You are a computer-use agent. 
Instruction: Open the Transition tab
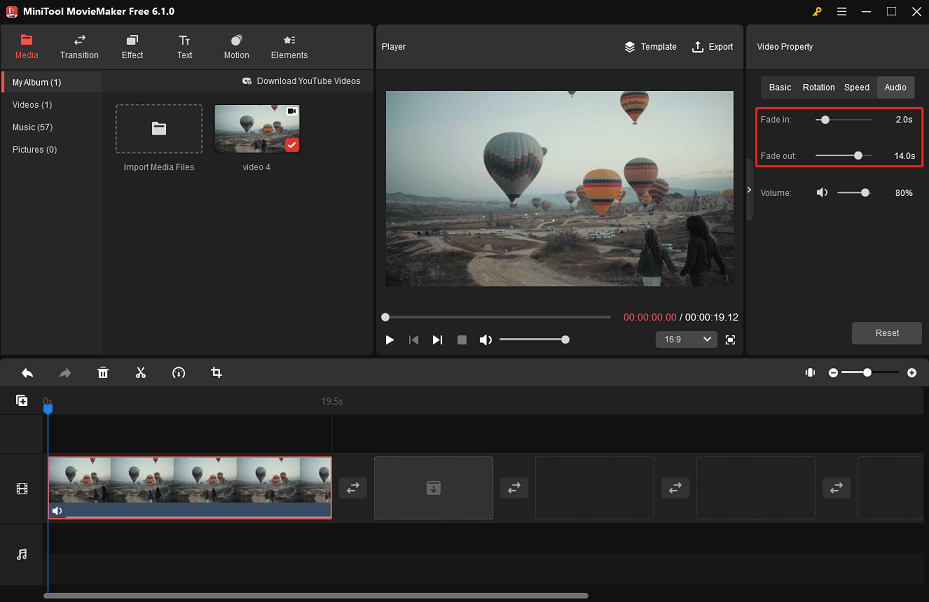tap(79, 47)
